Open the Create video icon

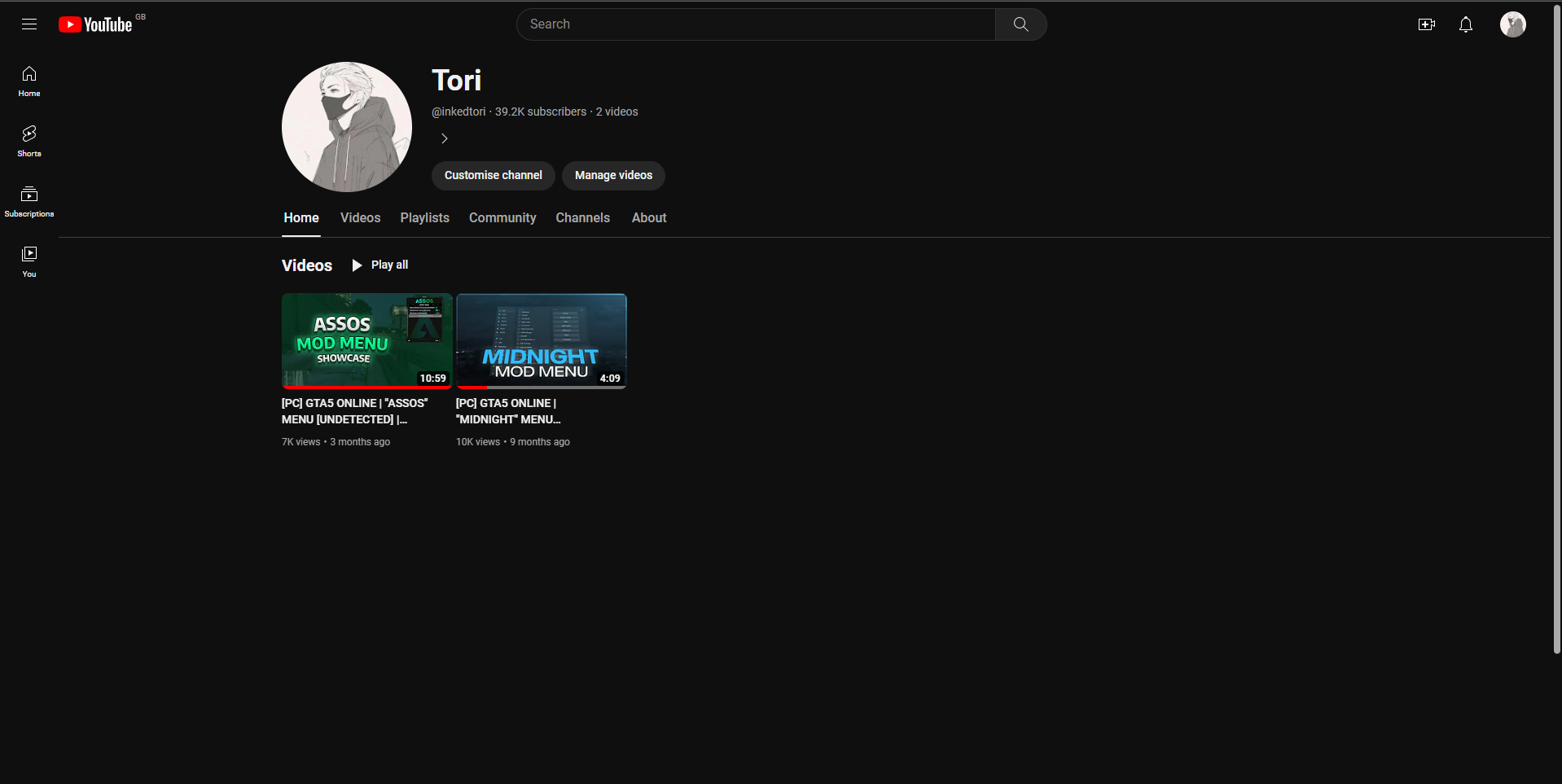tap(1427, 24)
